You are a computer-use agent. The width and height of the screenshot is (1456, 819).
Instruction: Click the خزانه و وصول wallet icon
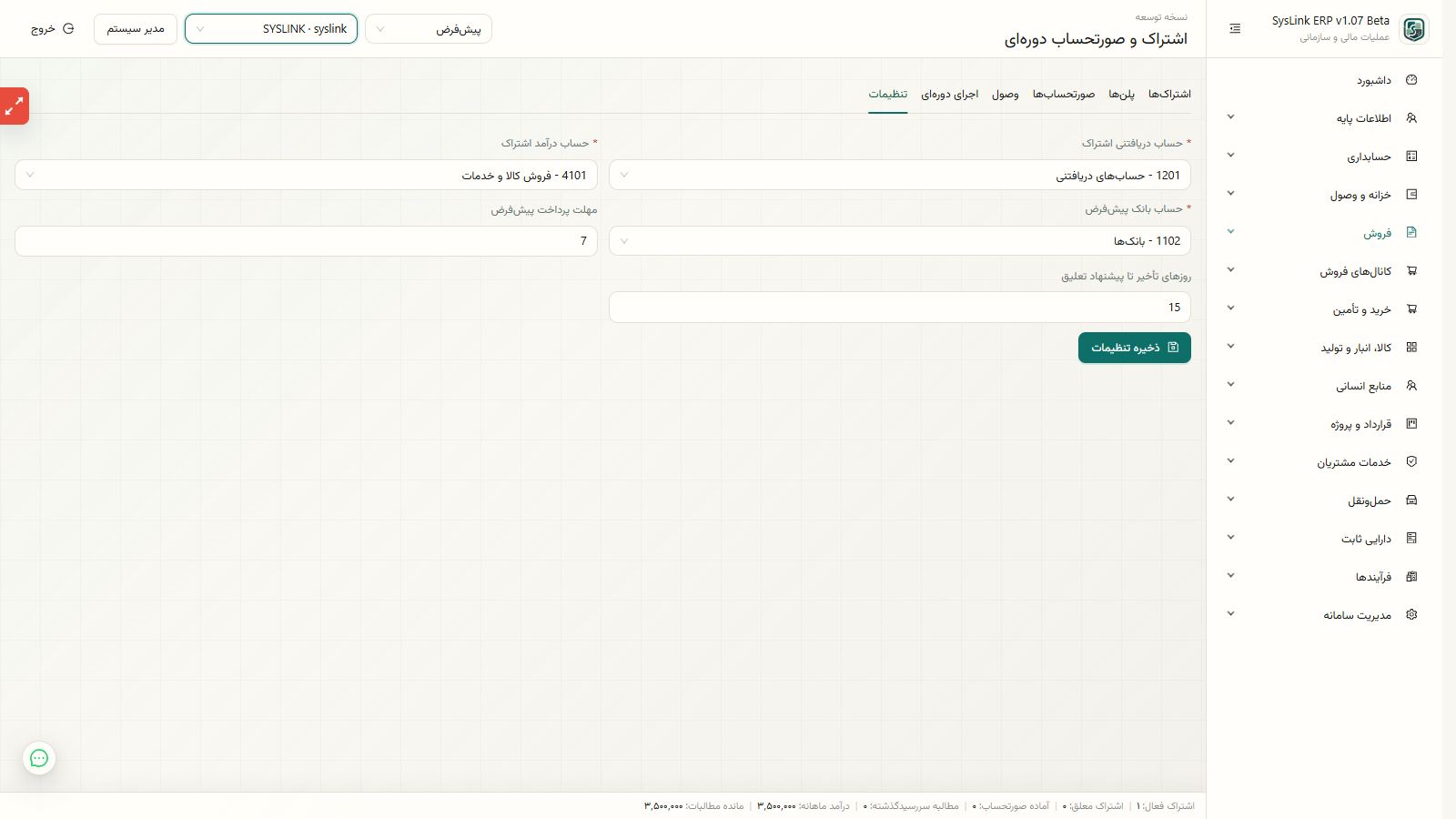point(1411,195)
